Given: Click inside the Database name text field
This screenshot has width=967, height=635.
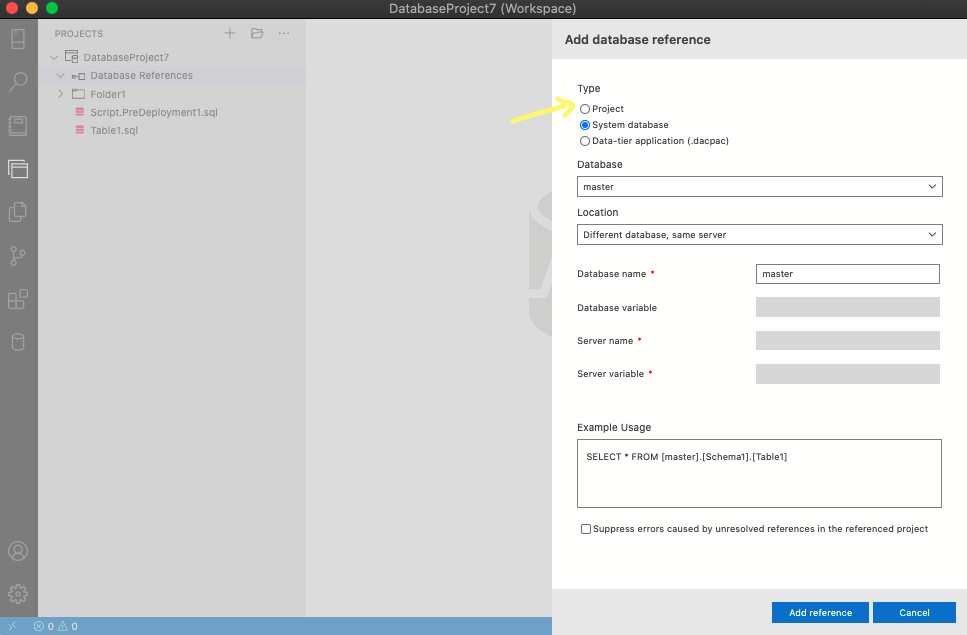Looking at the screenshot, I should coord(847,273).
